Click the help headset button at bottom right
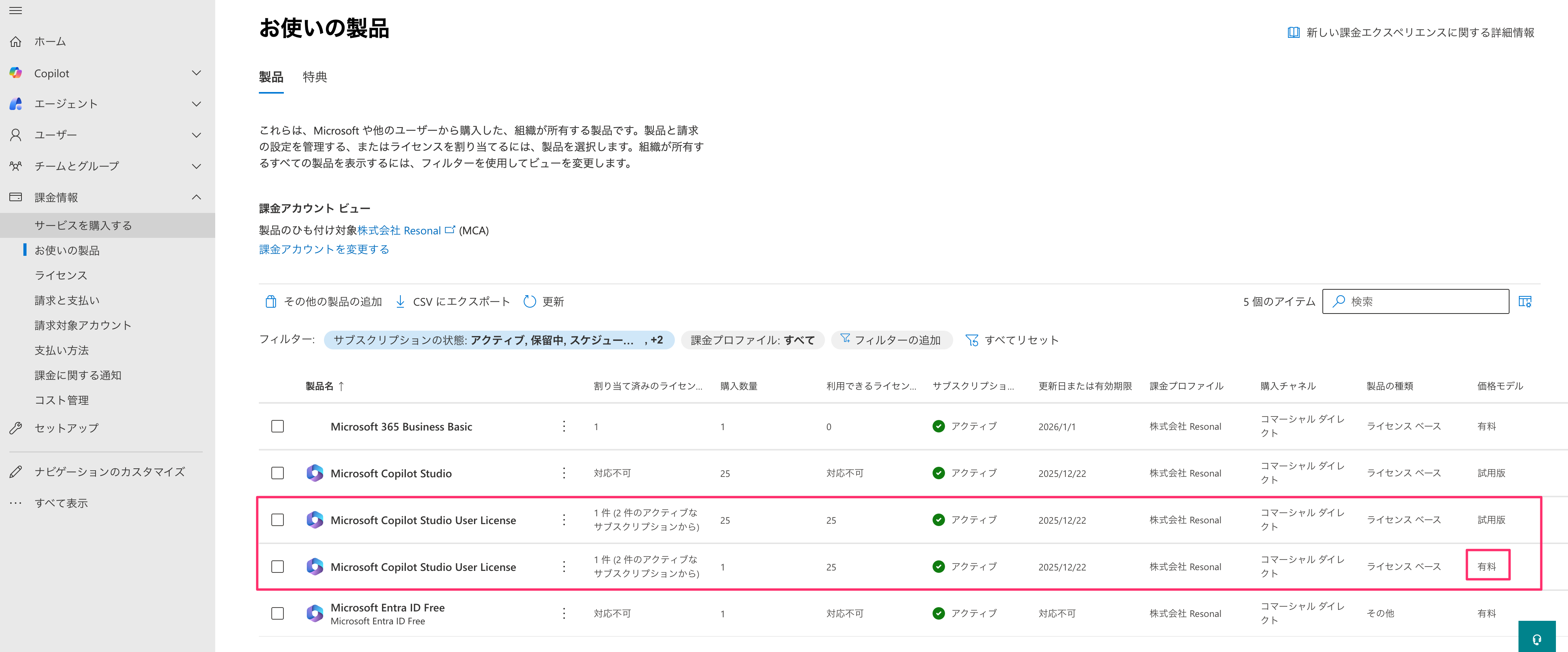Image resolution: width=1568 pixels, height=652 pixels. point(1536,639)
